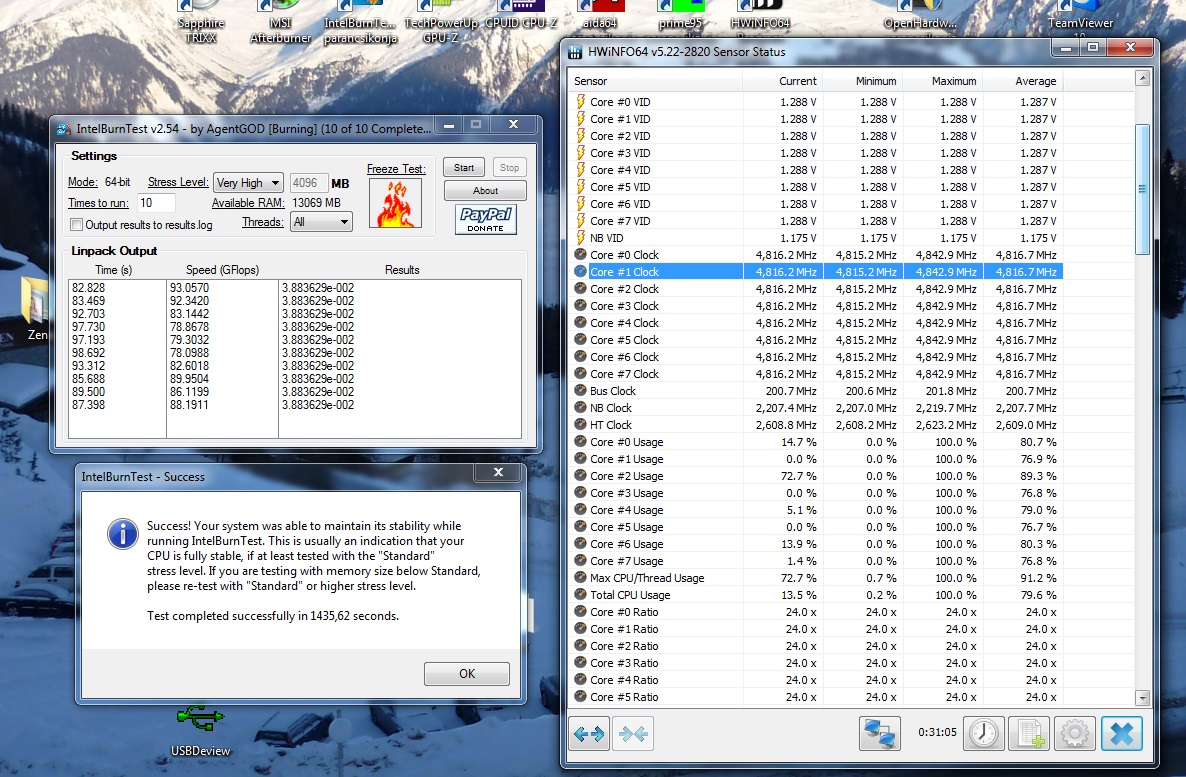Select the Max CPU/Thread Usage row

(817, 578)
